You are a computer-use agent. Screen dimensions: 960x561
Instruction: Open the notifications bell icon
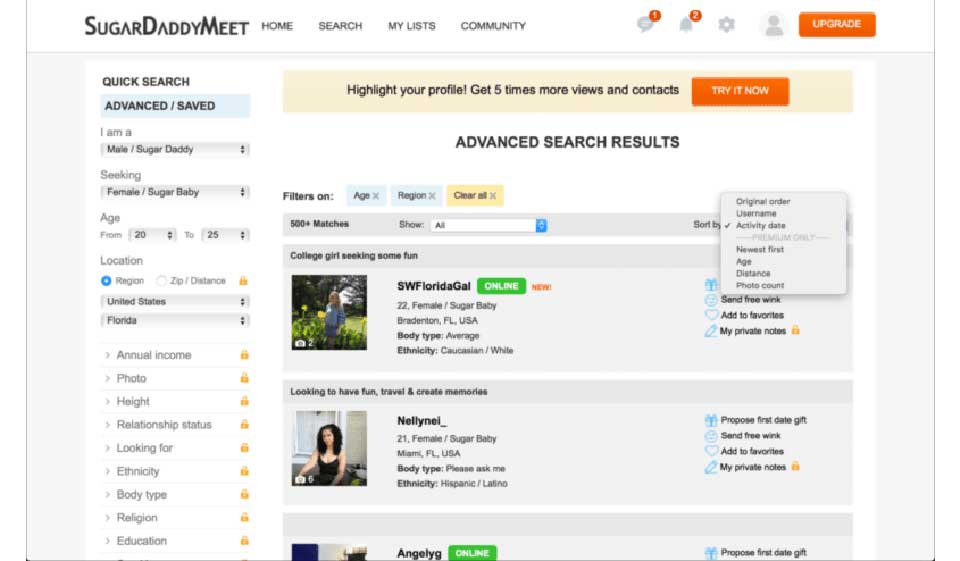coord(686,25)
